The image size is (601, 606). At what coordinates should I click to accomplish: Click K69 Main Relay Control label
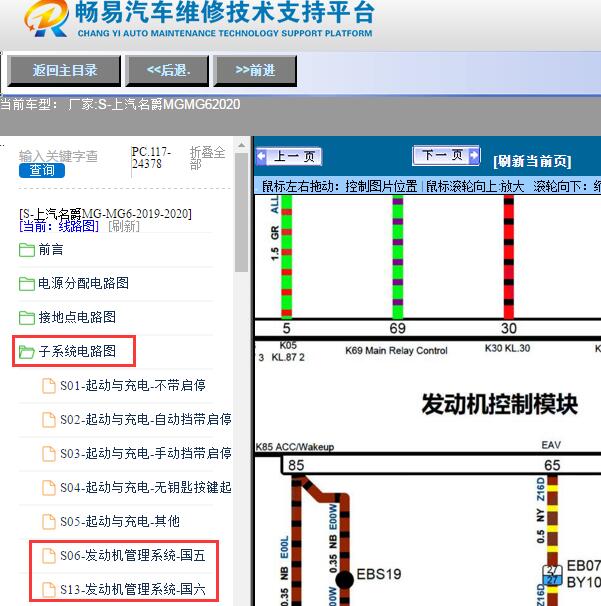pos(396,351)
